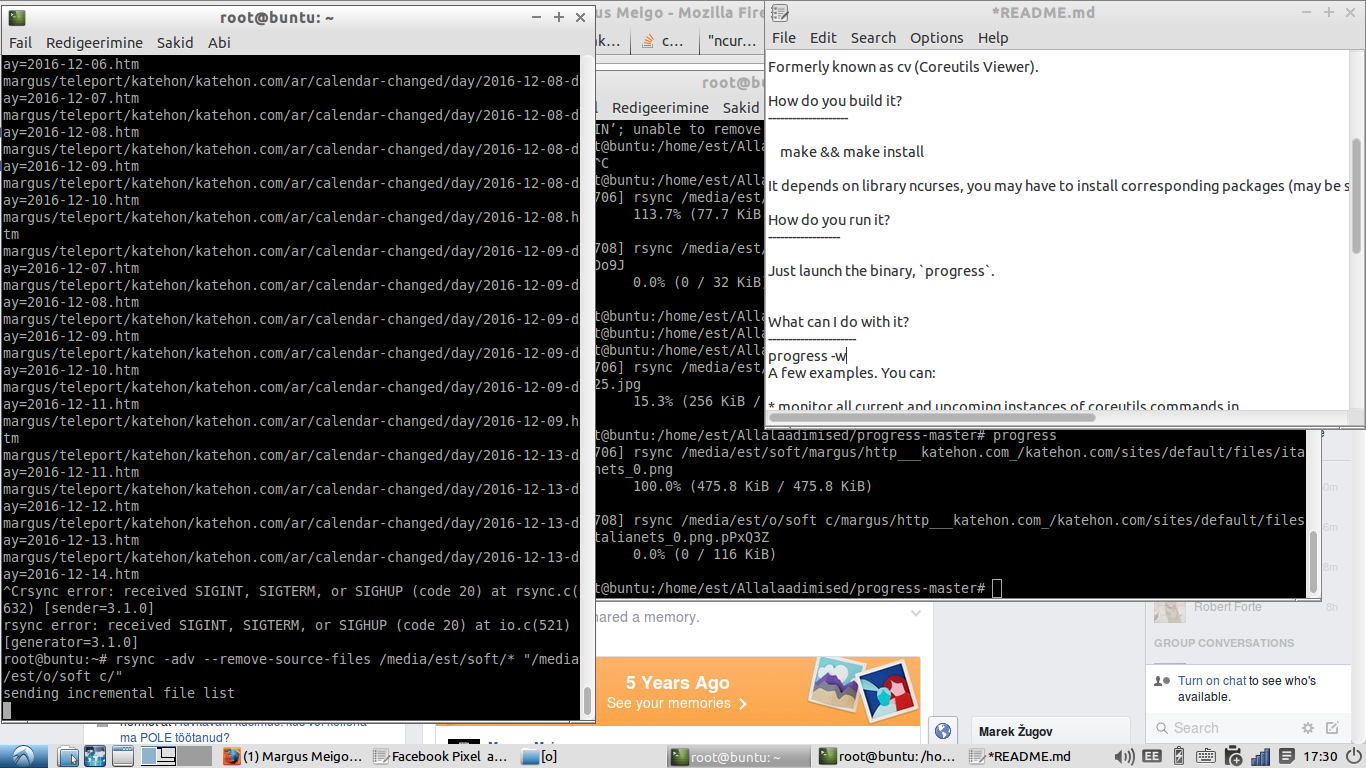Open the Help menu in README.md editor
Viewport: 1366px width, 768px height.
(993, 38)
